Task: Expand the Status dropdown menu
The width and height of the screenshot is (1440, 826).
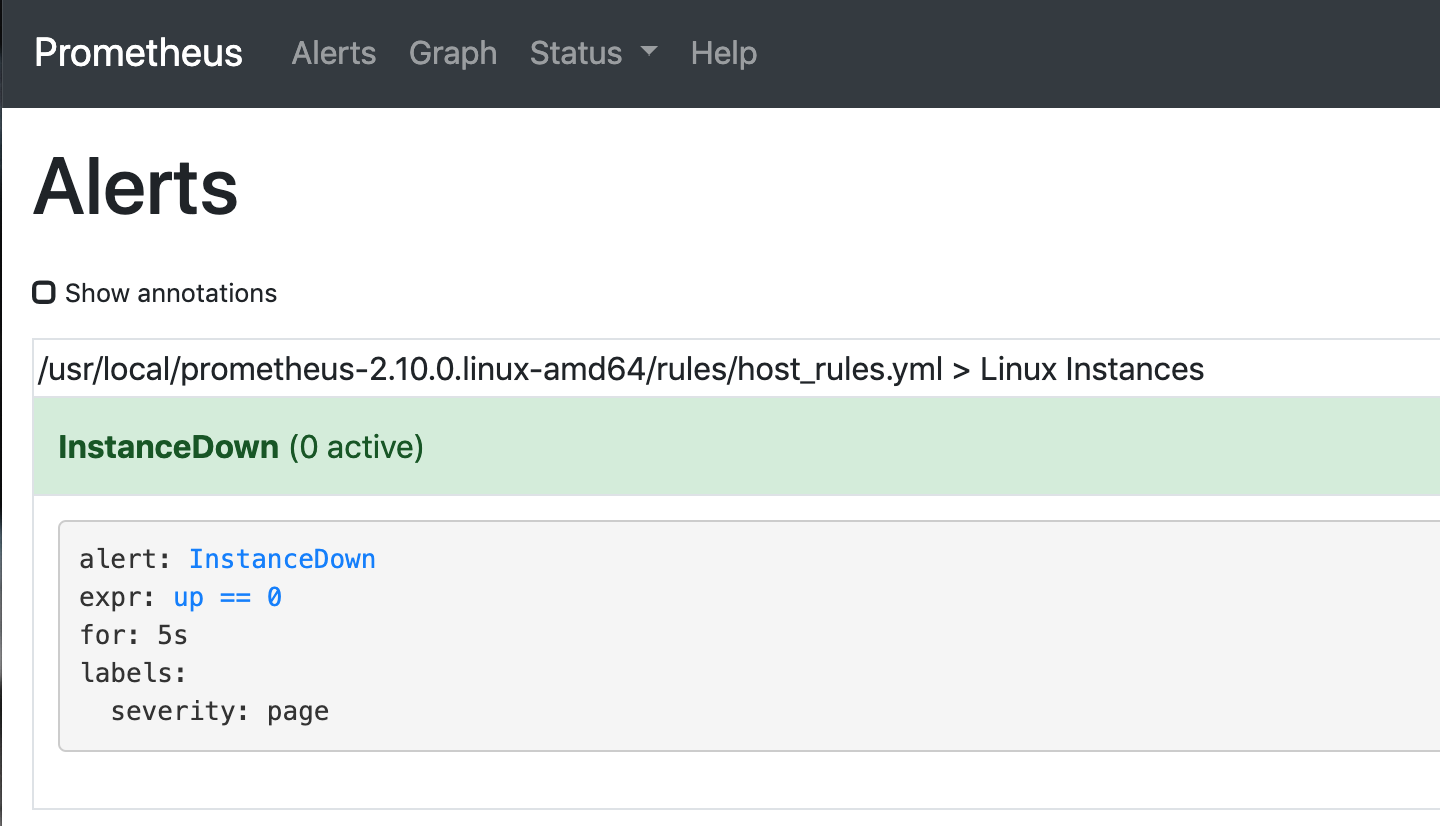Action: coord(594,53)
